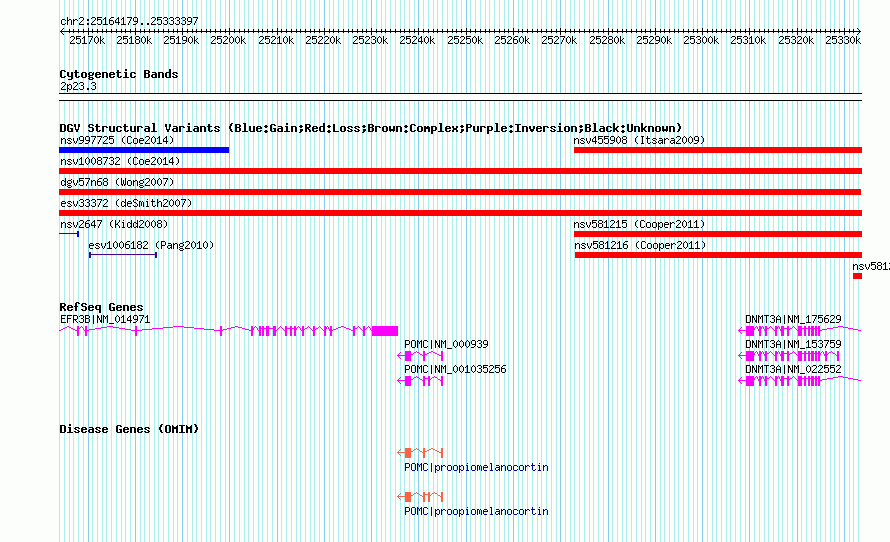Open the EFR3B|NM_014971 gene label

(105, 320)
